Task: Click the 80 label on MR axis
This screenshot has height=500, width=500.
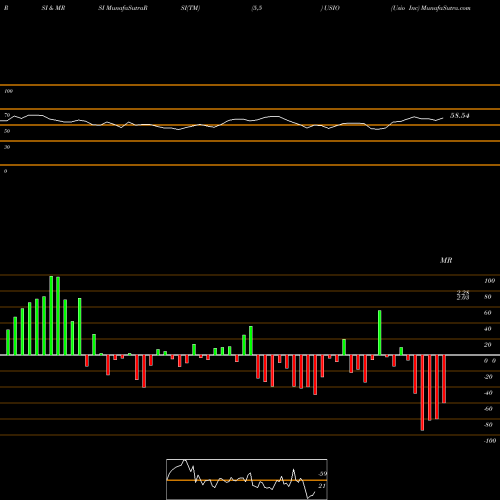Action: point(488,297)
